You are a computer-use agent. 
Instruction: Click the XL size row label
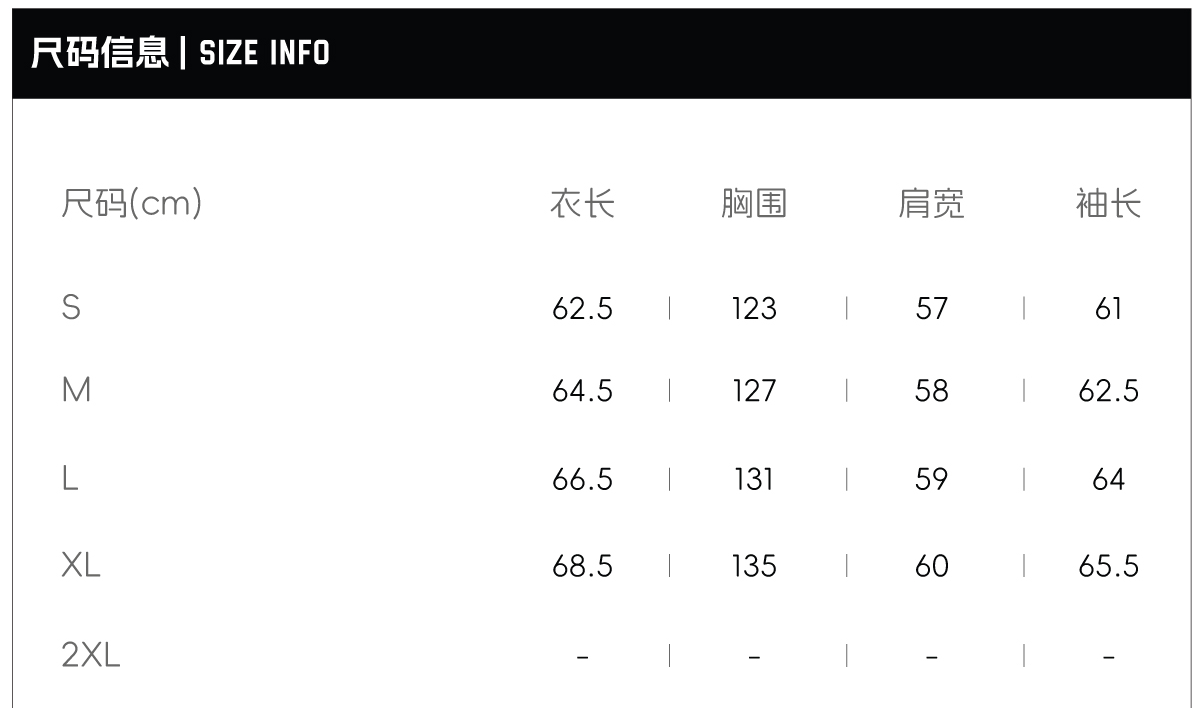[81, 566]
